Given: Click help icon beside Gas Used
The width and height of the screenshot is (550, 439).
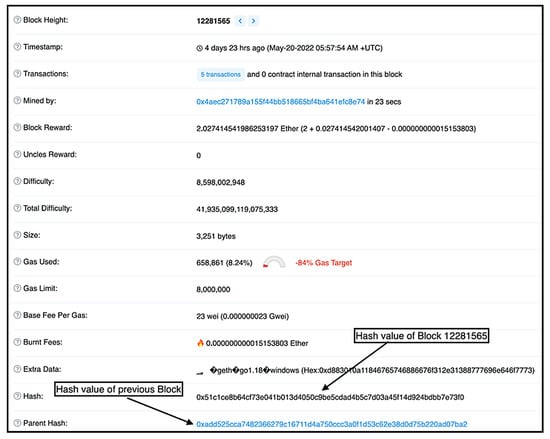Looking at the screenshot, I should tap(17, 262).
